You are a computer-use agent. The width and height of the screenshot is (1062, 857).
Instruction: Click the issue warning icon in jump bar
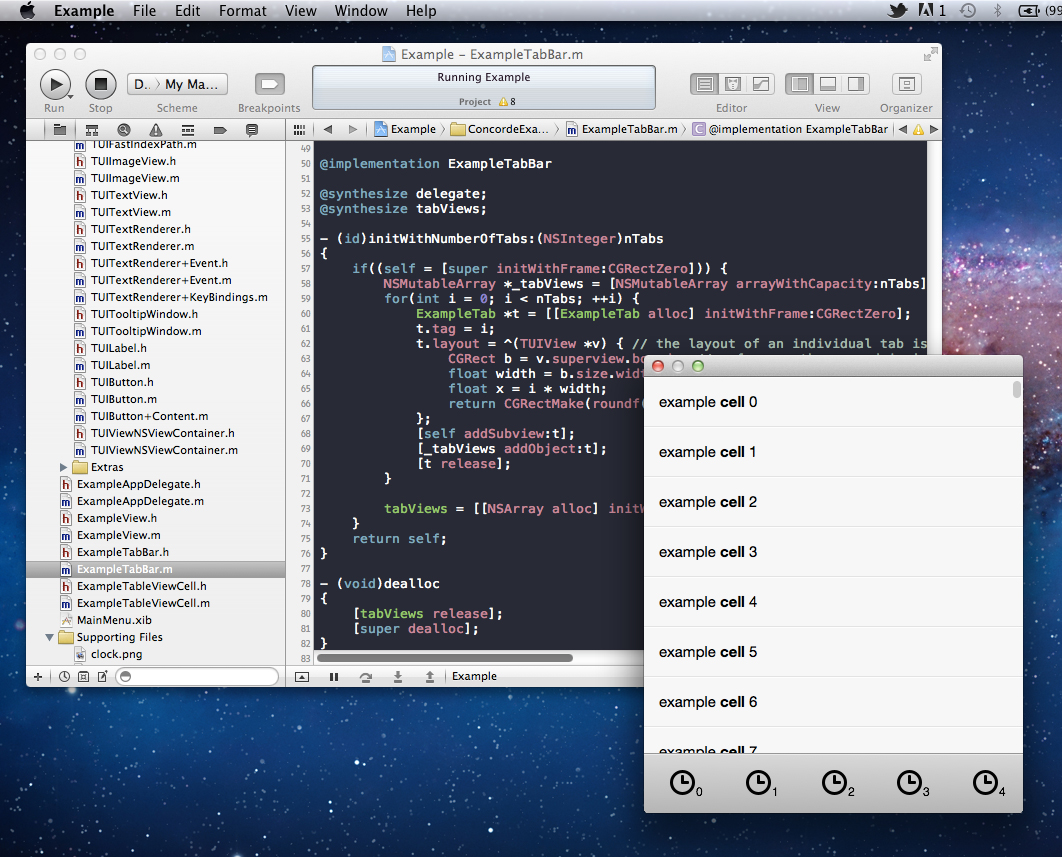(918, 129)
